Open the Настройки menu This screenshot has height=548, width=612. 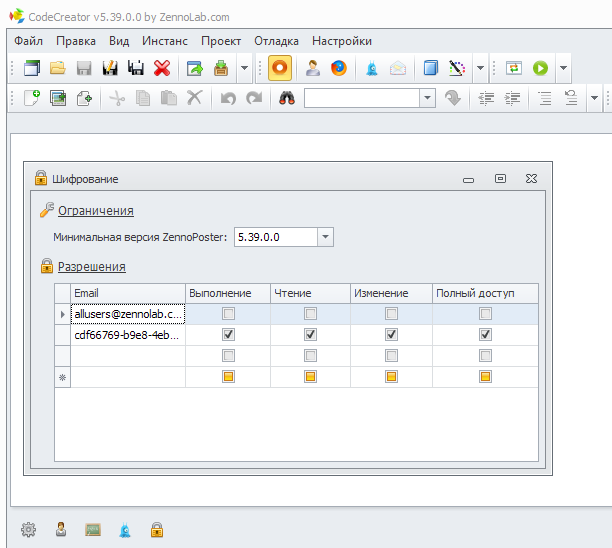(x=342, y=41)
